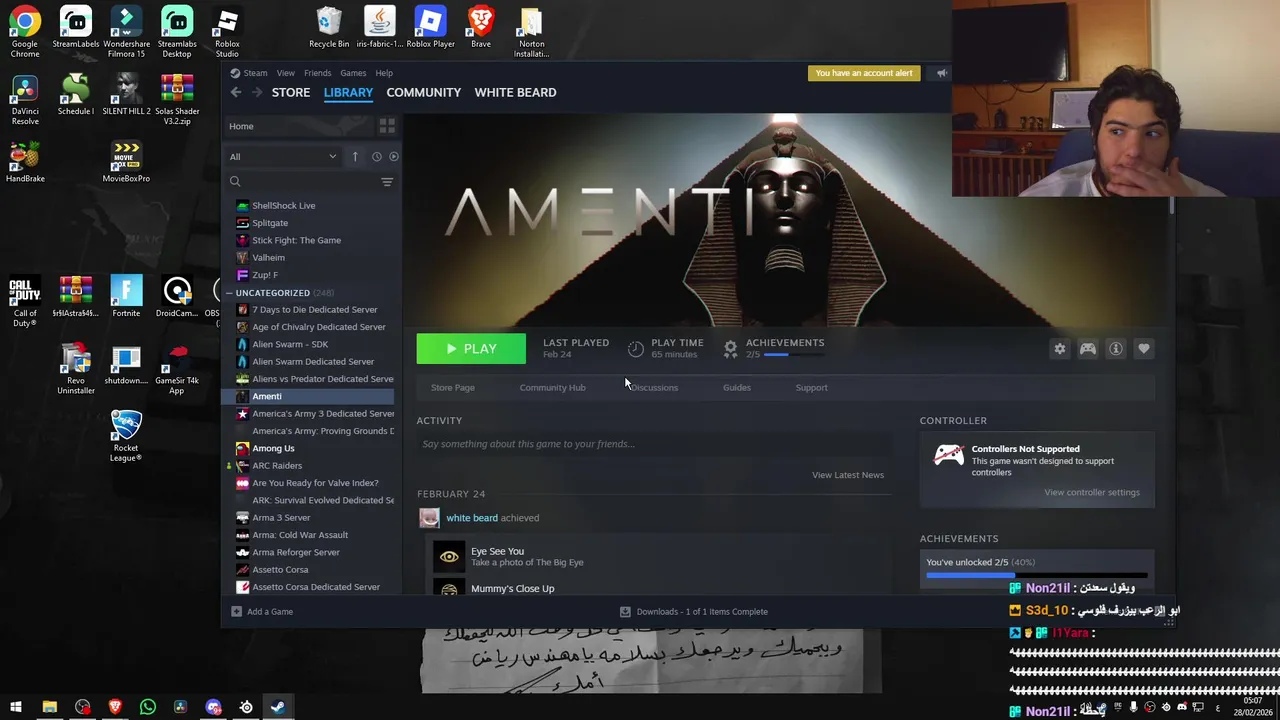Open the Recycle Bin desktop icon
1280x720 pixels.
click(x=329, y=28)
